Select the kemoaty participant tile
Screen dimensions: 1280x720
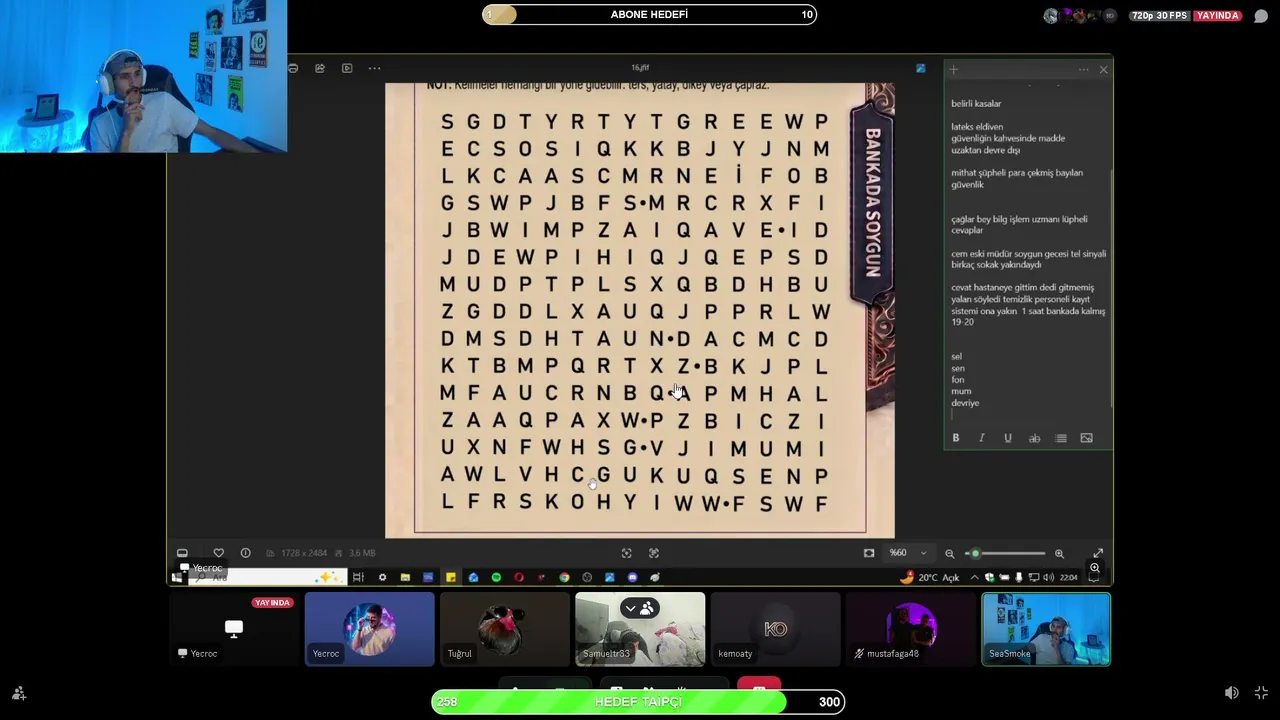click(775, 629)
